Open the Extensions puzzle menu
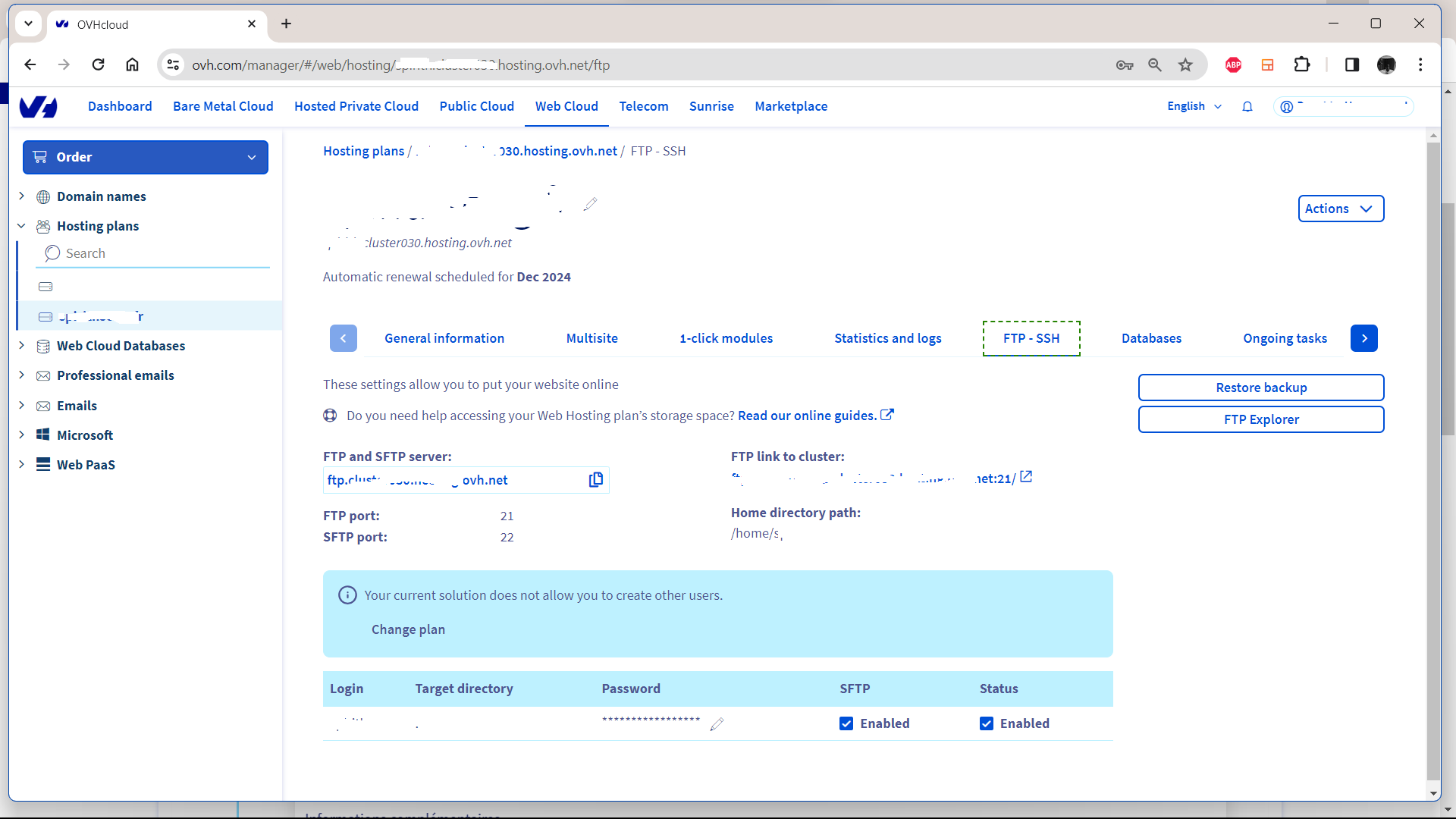Screen dimensions: 1456x819 click(x=1302, y=65)
